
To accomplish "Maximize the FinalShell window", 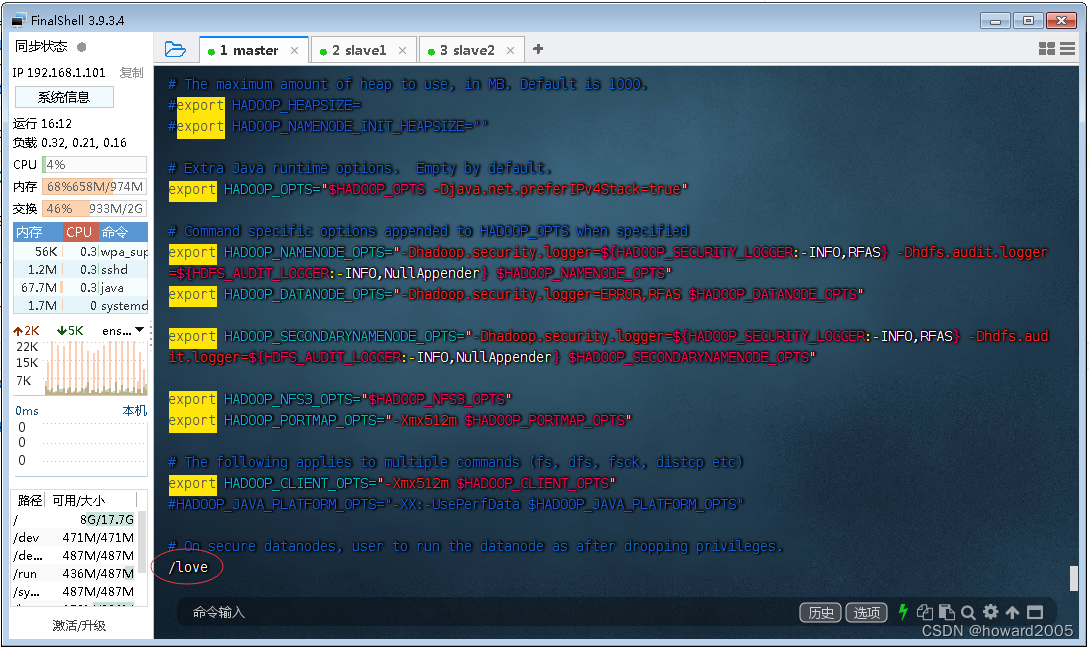I will click(1028, 21).
